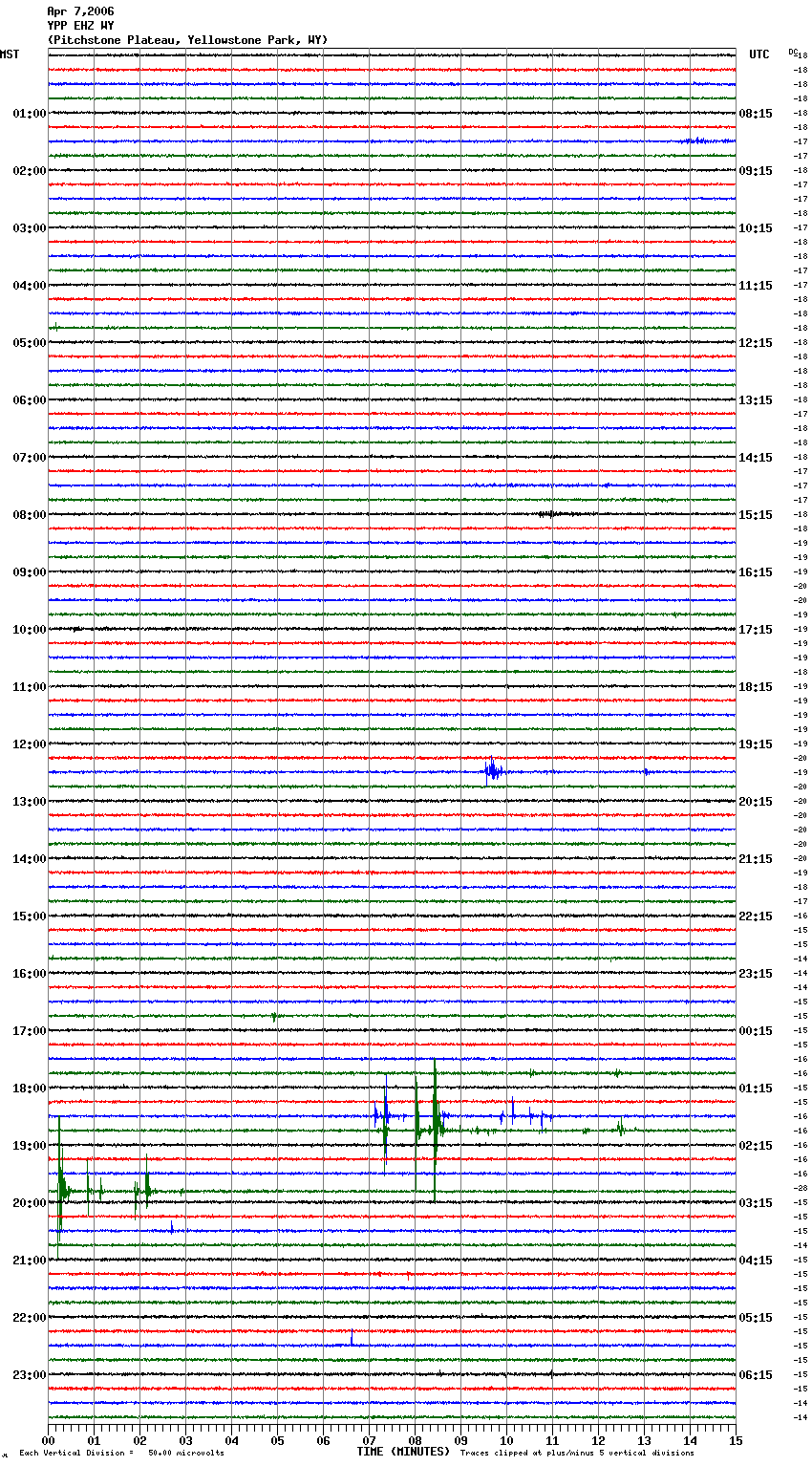Click the 00:15 UTC time label
The height and width of the screenshot is (1466, 812).
(756, 1031)
